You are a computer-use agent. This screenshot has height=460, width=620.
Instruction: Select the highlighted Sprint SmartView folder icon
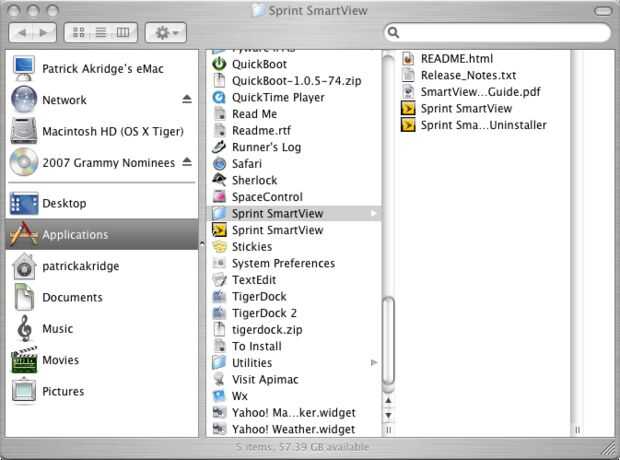219,213
